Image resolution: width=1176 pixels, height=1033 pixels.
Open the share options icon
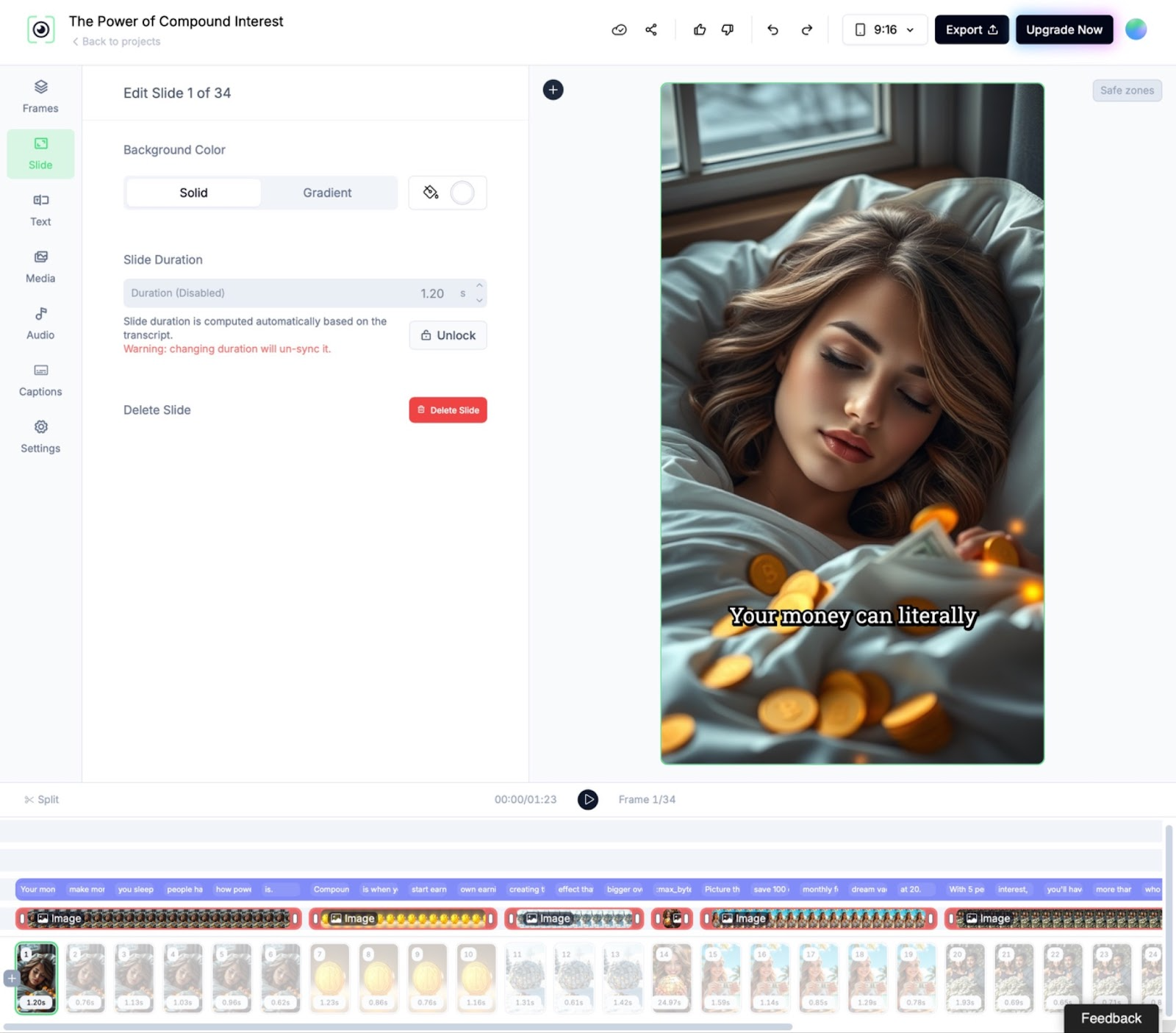651,29
